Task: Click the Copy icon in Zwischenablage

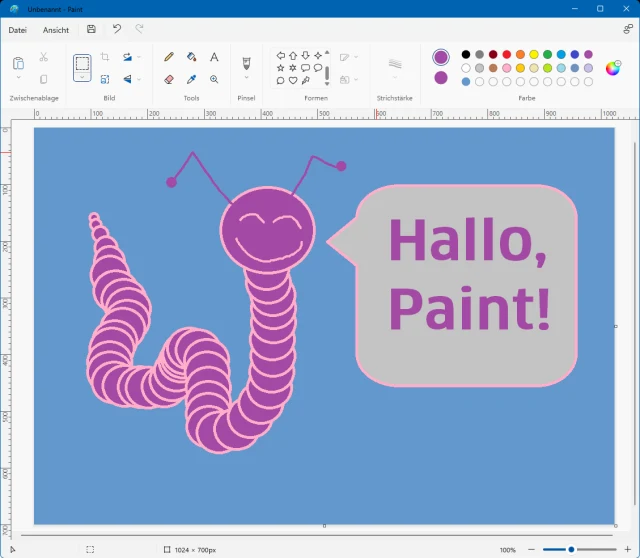Action: (44, 79)
